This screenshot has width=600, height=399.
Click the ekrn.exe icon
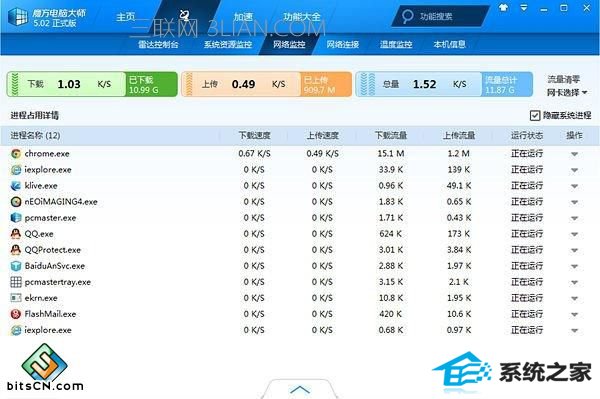(x=16, y=298)
